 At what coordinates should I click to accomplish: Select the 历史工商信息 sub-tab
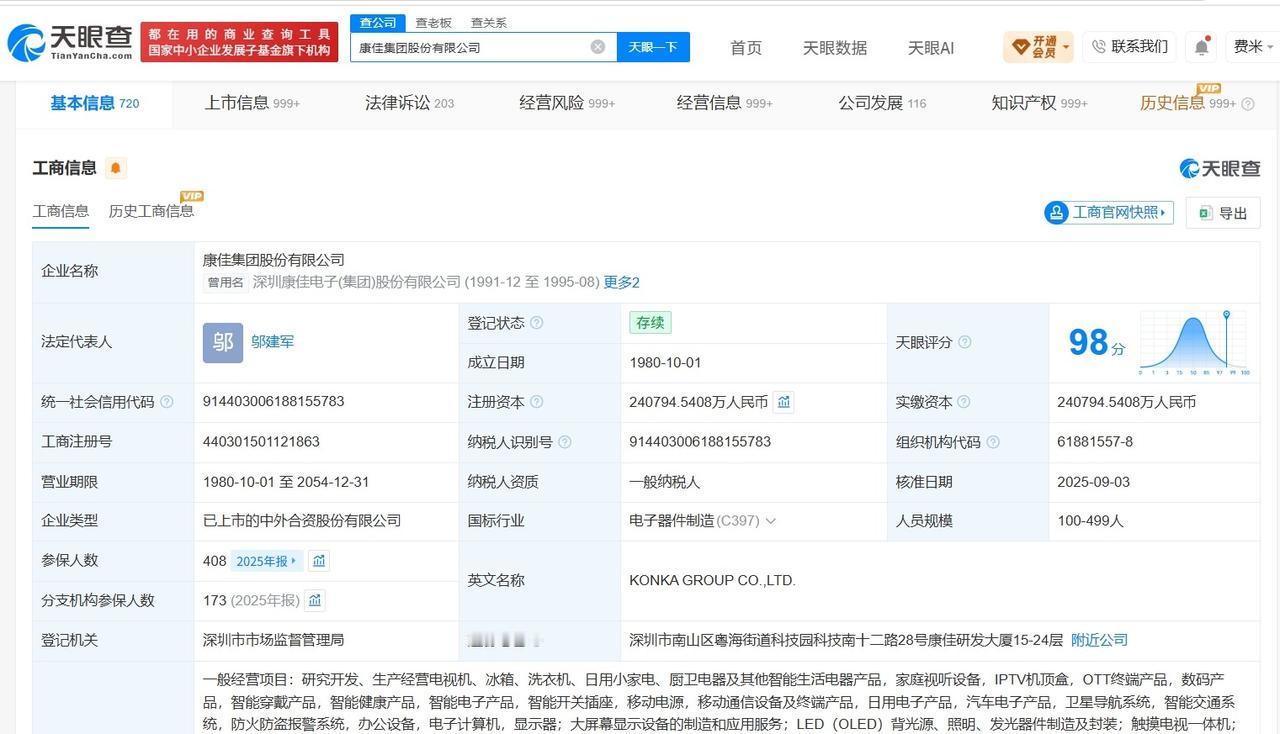151,211
